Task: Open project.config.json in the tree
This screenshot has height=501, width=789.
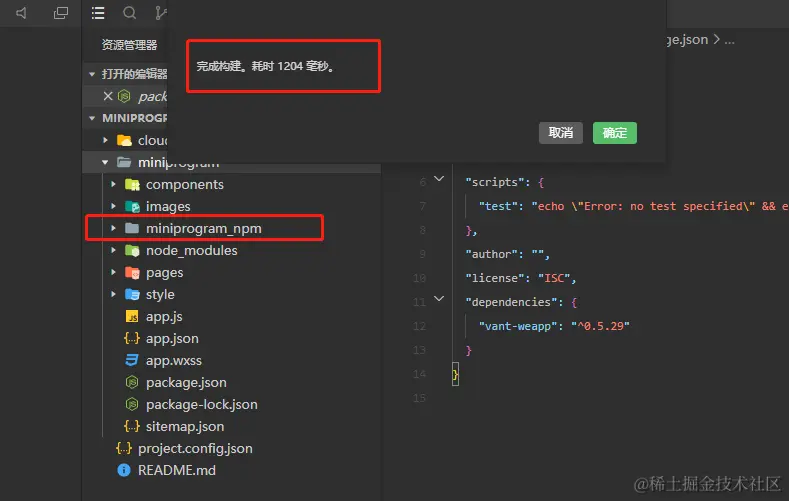Action: 194,448
